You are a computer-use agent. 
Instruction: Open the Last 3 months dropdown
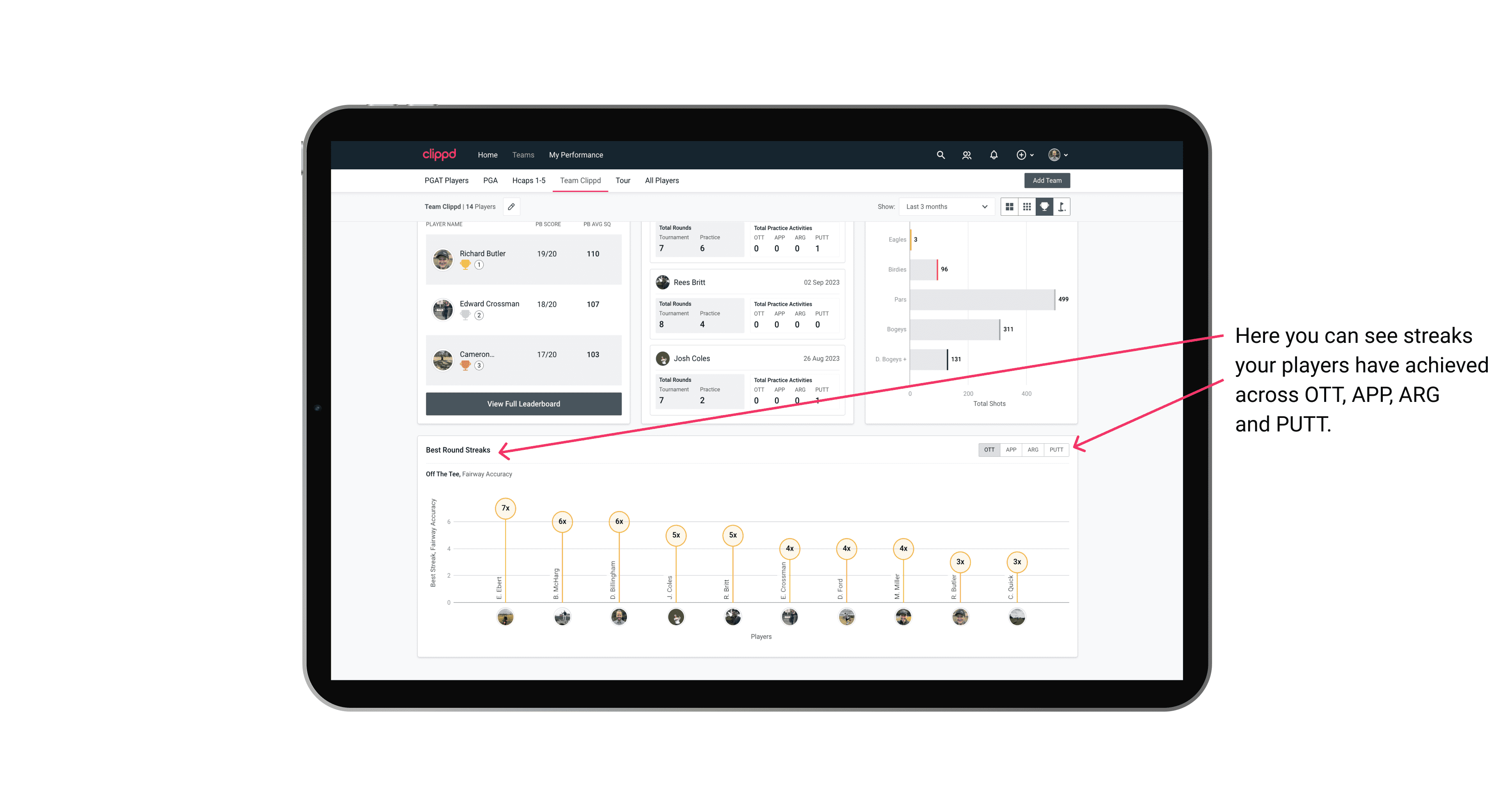pyautogui.click(x=945, y=207)
